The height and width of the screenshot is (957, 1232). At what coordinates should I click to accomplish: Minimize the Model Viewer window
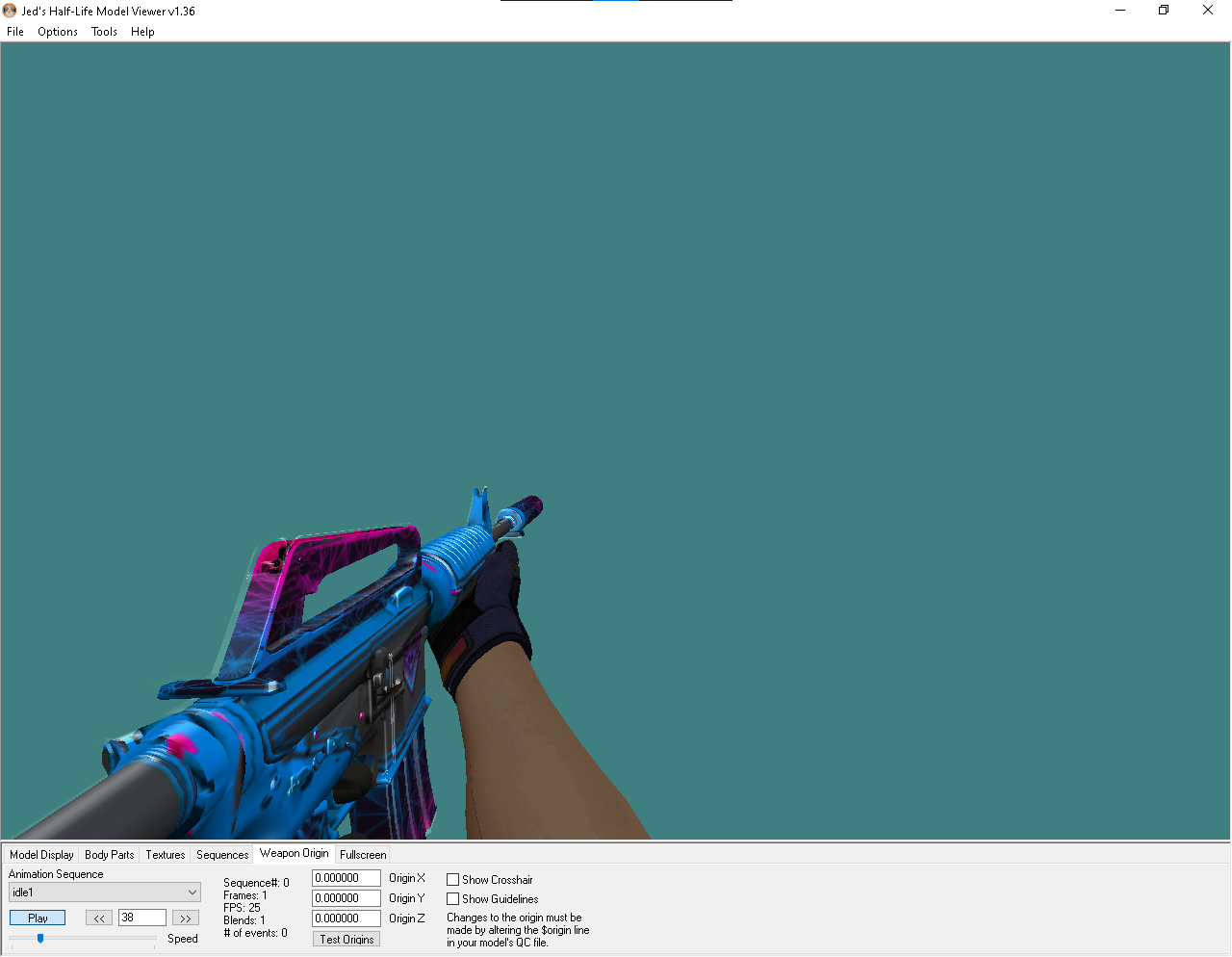pyautogui.click(x=1120, y=11)
